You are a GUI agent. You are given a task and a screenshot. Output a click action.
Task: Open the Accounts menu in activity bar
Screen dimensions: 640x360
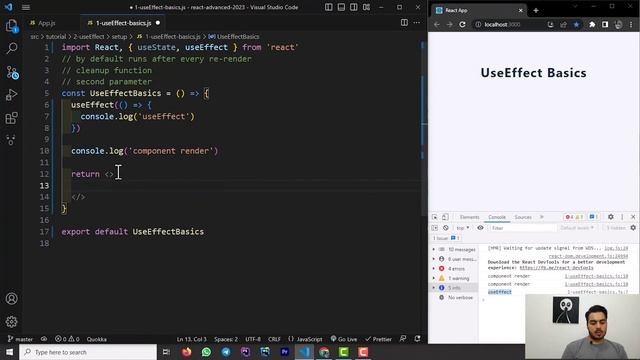(11, 298)
